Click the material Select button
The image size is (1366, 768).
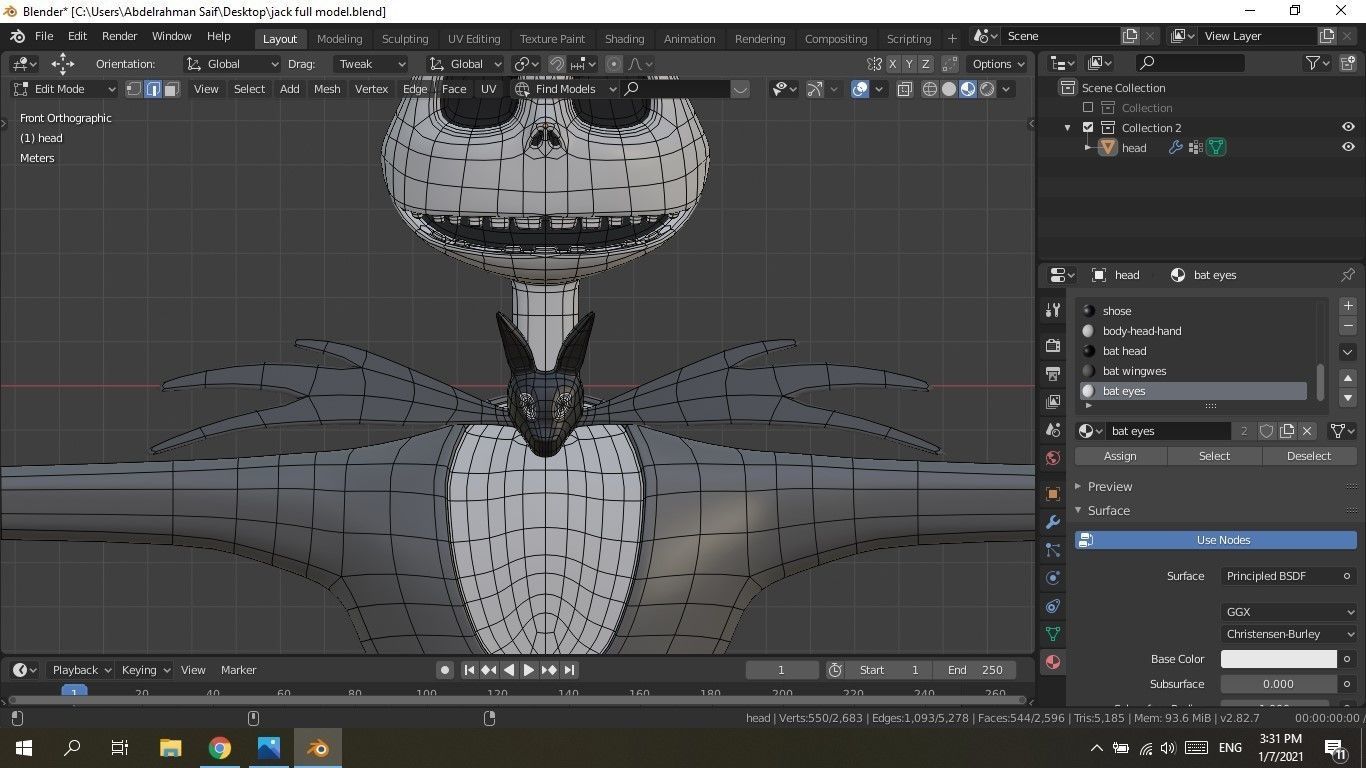1214,456
